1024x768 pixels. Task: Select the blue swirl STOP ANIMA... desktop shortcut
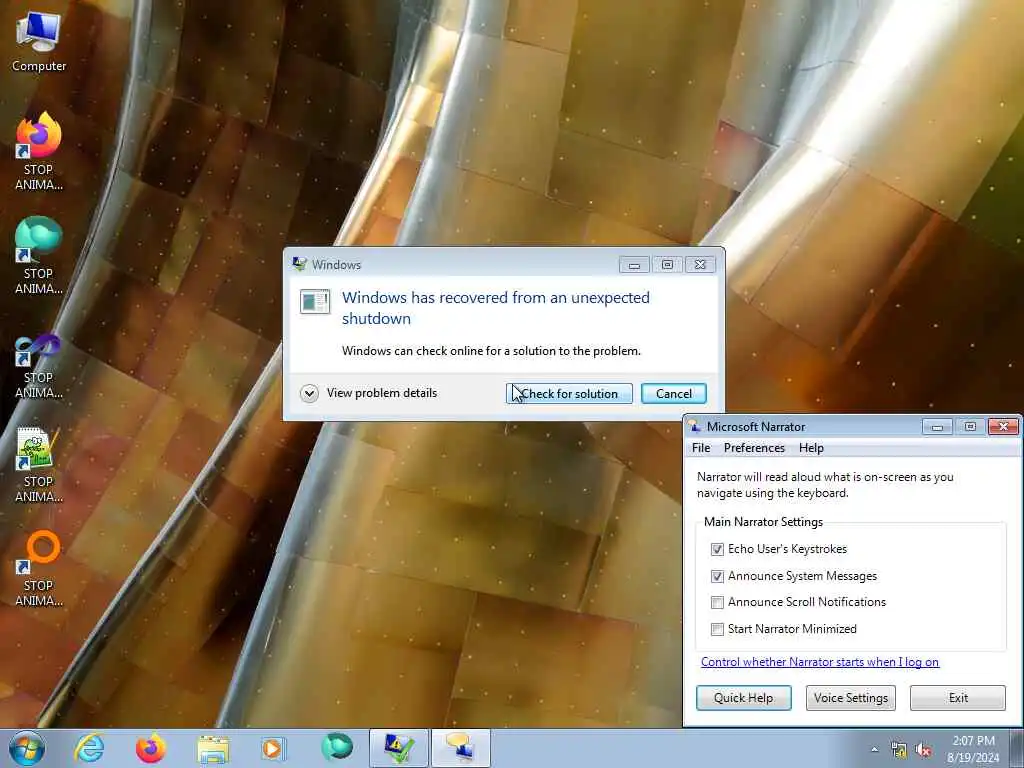point(39,366)
